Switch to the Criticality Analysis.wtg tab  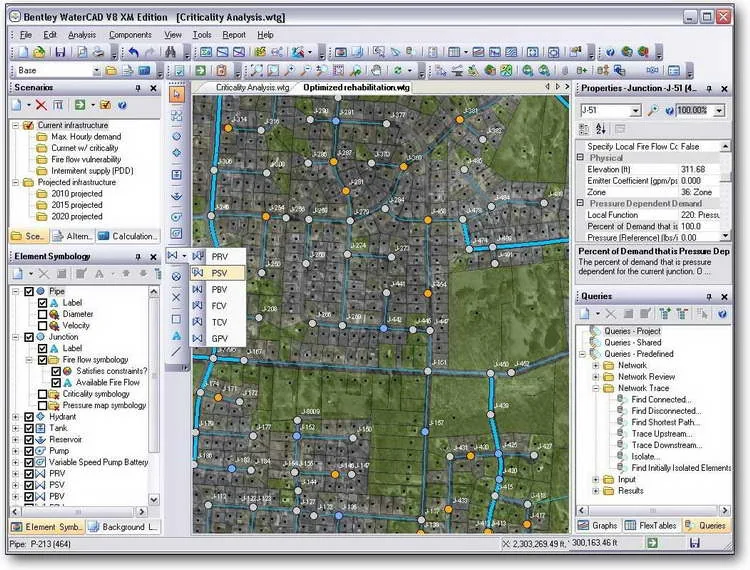(x=252, y=88)
